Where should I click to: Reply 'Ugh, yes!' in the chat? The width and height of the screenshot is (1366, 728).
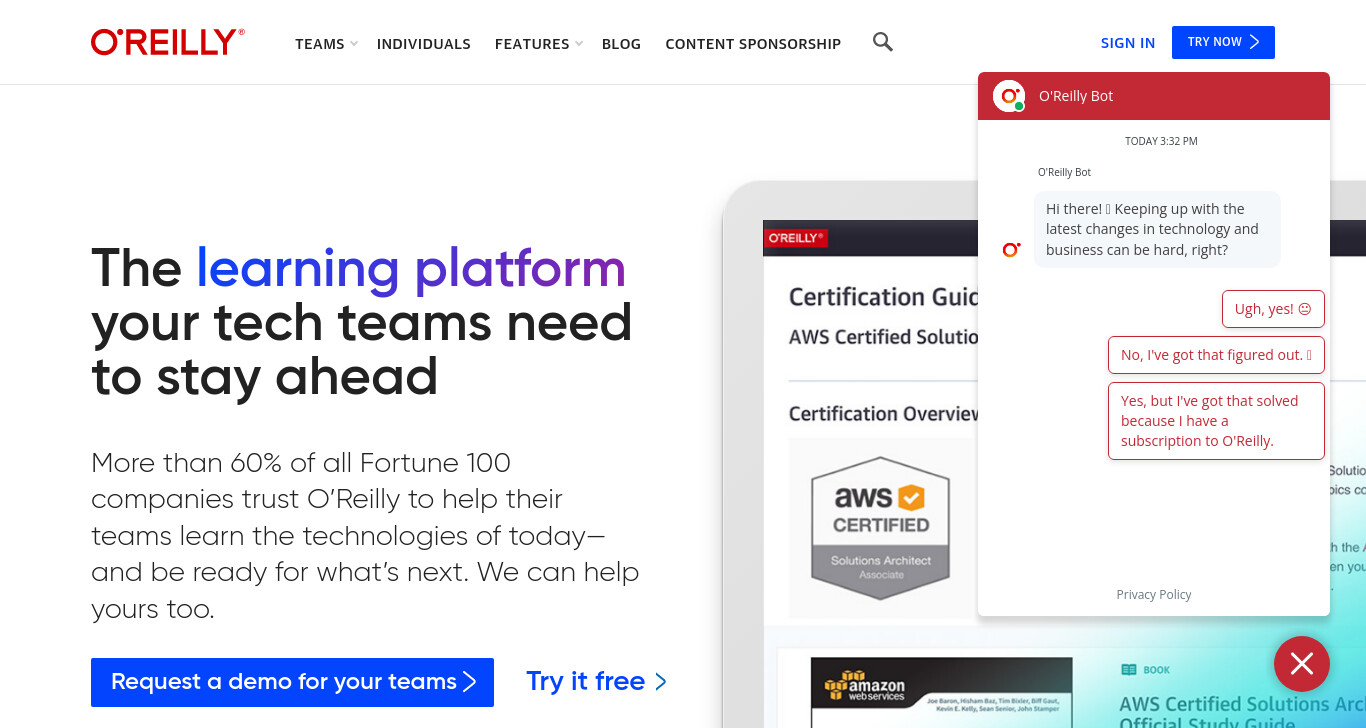tap(1273, 309)
